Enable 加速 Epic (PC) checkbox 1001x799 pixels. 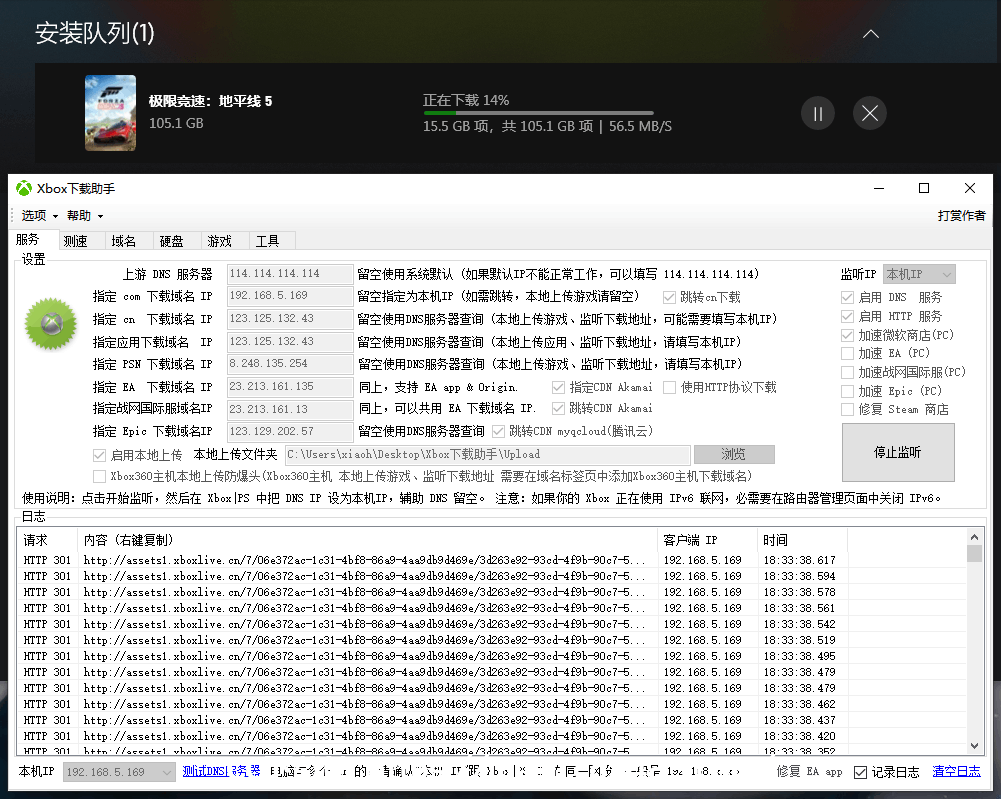(x=847, y=391)
